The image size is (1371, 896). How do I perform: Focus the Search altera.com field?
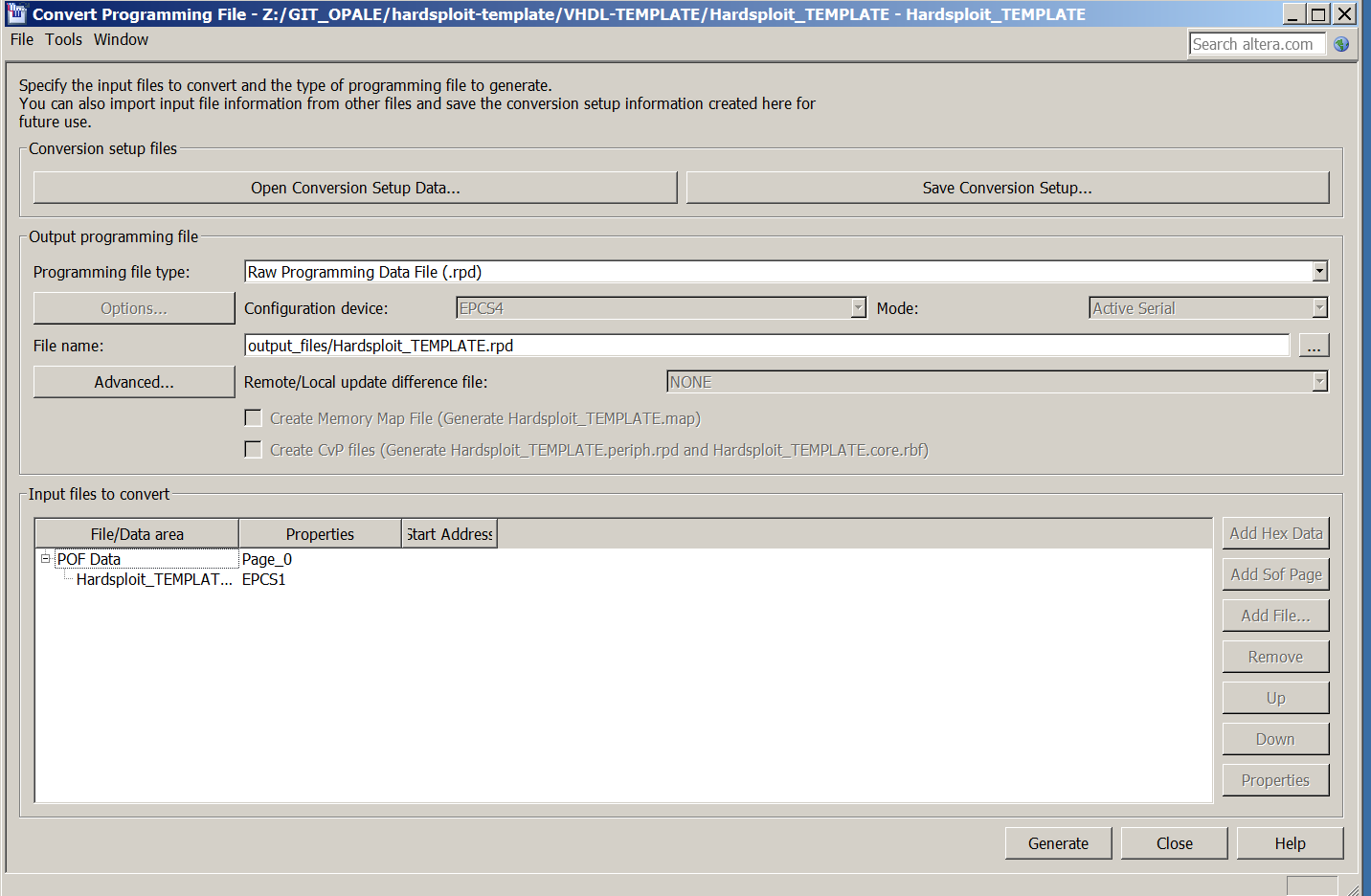(x=1257, y=44)
